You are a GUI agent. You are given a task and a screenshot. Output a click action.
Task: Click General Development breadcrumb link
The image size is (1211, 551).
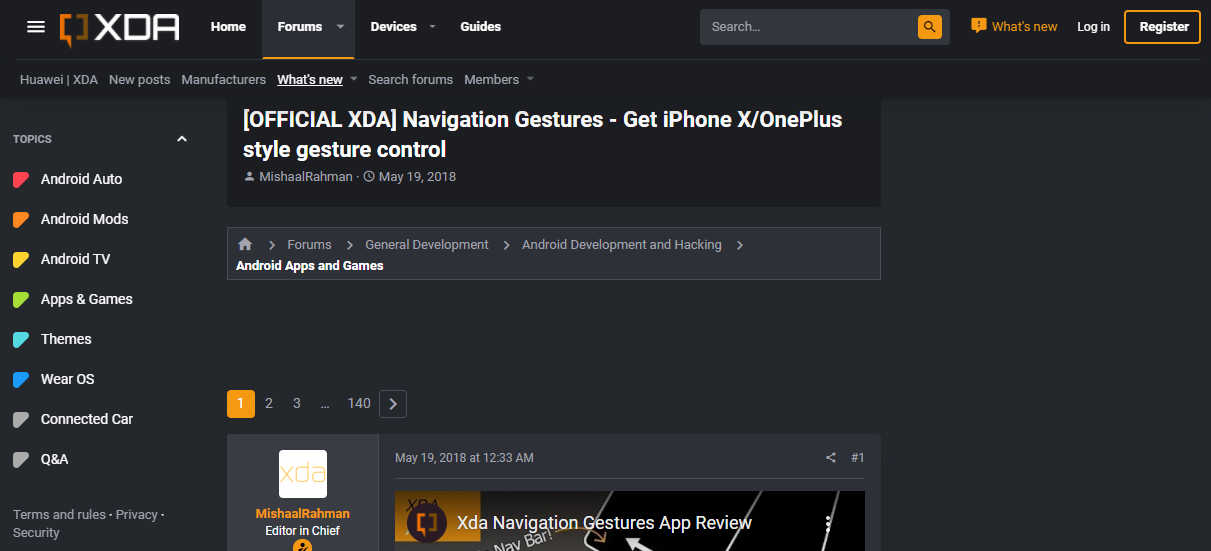tap(427, 245)
